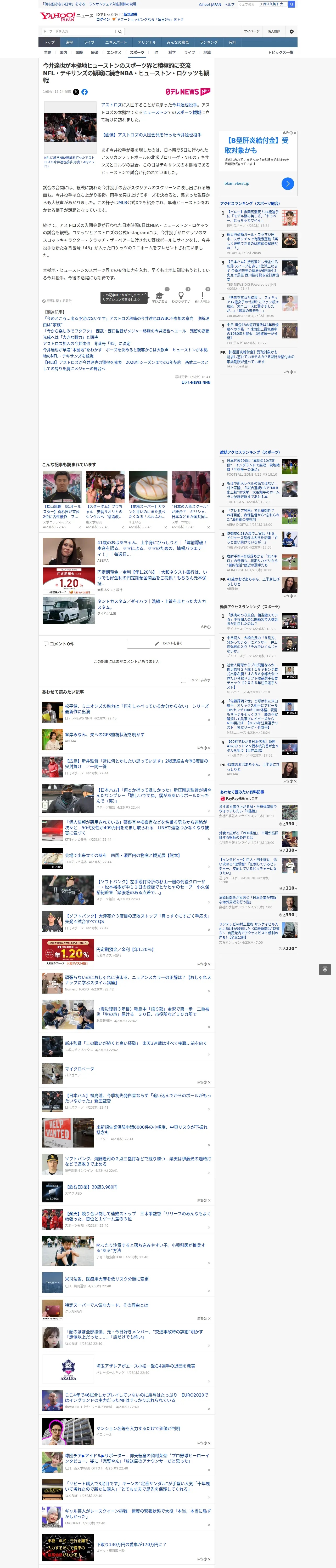Open article 米司法省、医療用大麻を低リスク分類に変更
This screenshot has width=336, height=1568.
tap(107, 1279)
